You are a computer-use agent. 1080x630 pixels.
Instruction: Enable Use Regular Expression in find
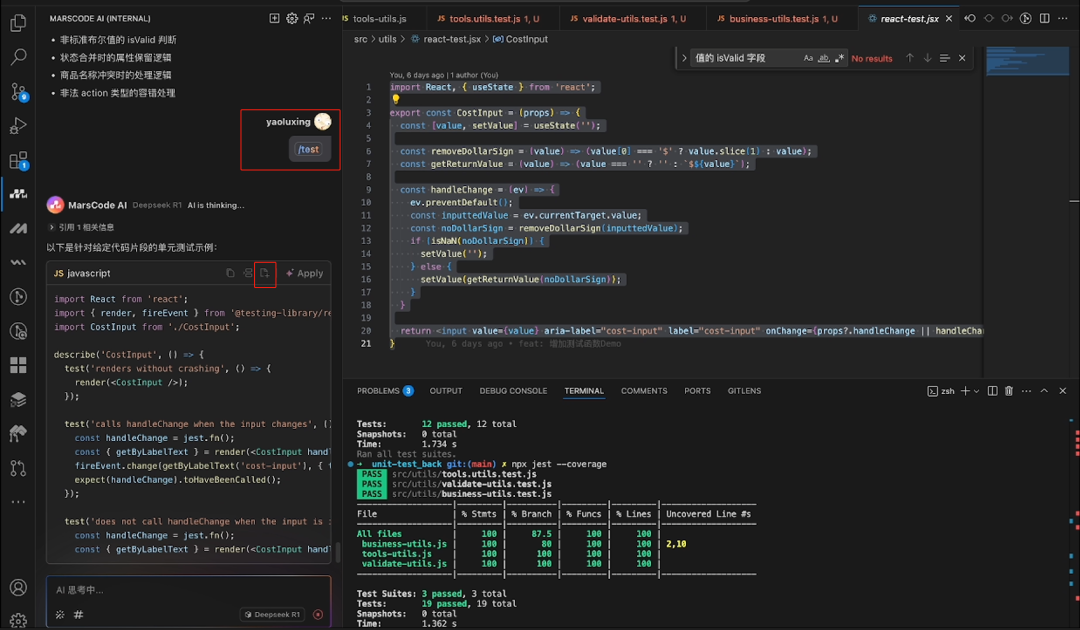840,58
